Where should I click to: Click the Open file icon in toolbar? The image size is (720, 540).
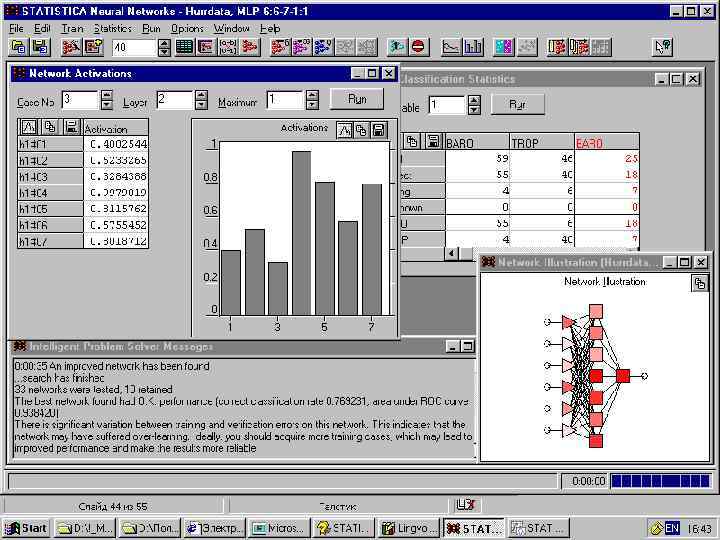[x=19, y=47]
